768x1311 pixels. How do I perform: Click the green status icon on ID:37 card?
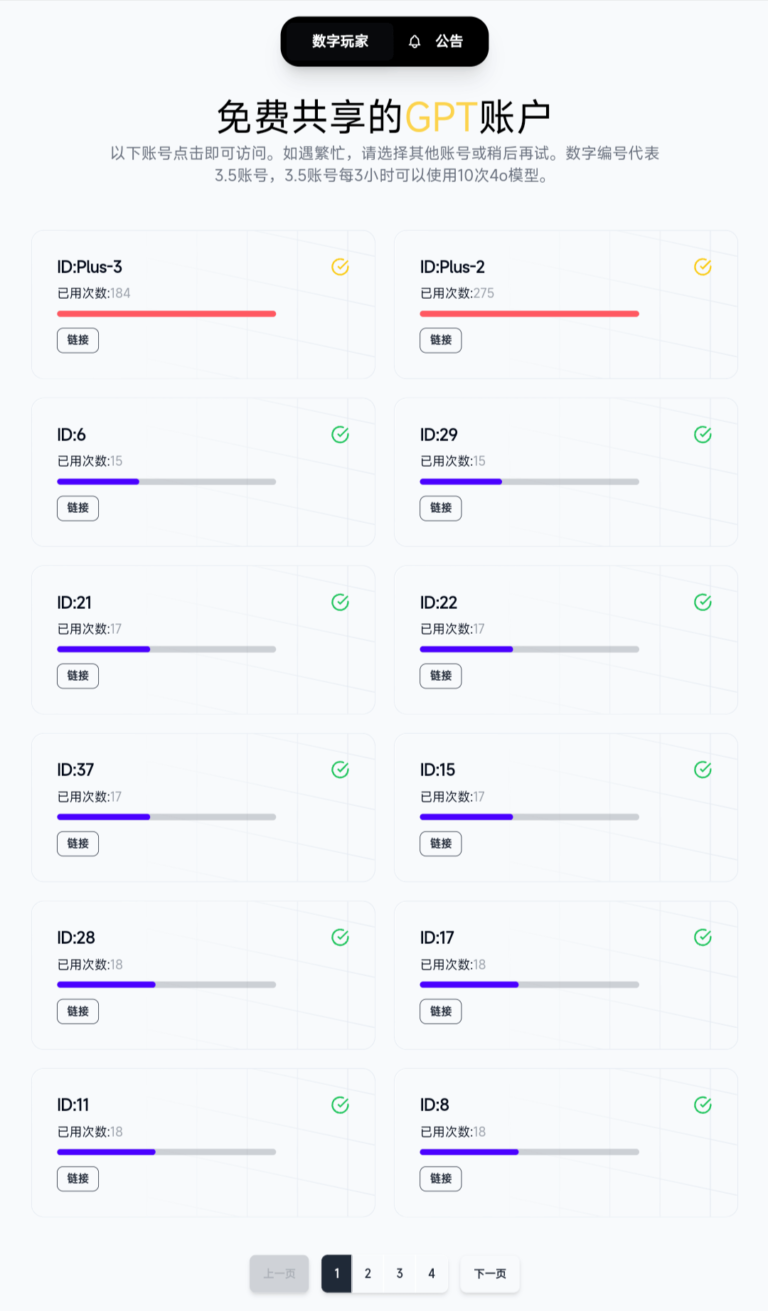340,770
